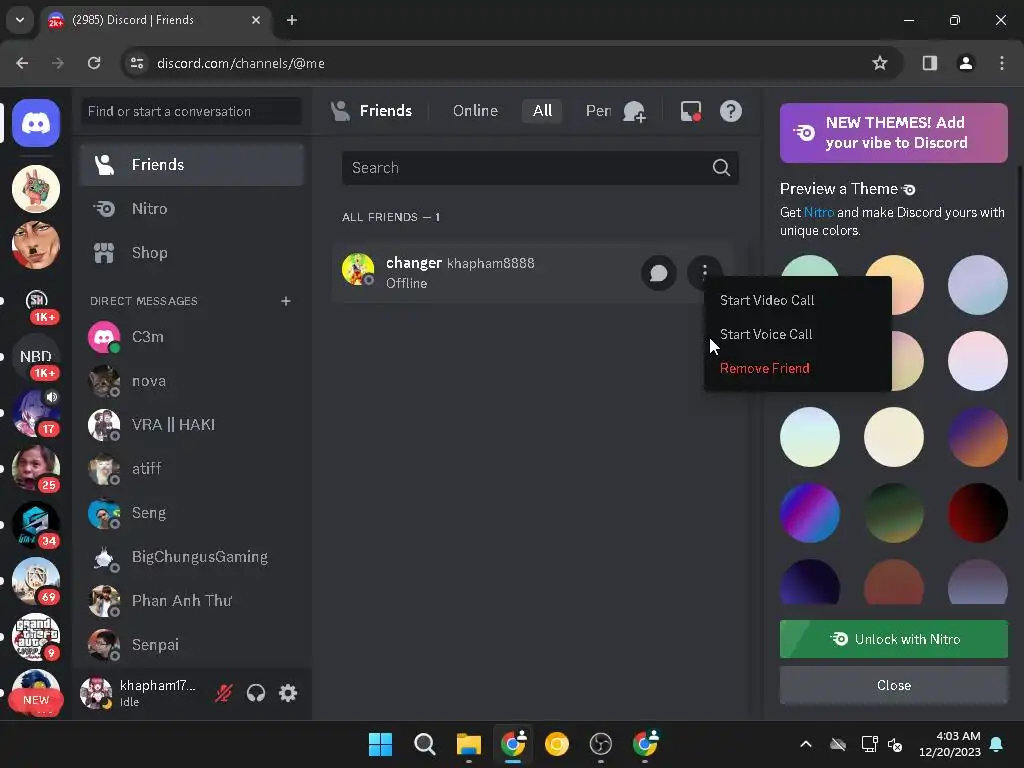Open Nitro in the sidebar
The image size is (1024, 768).
192,209
